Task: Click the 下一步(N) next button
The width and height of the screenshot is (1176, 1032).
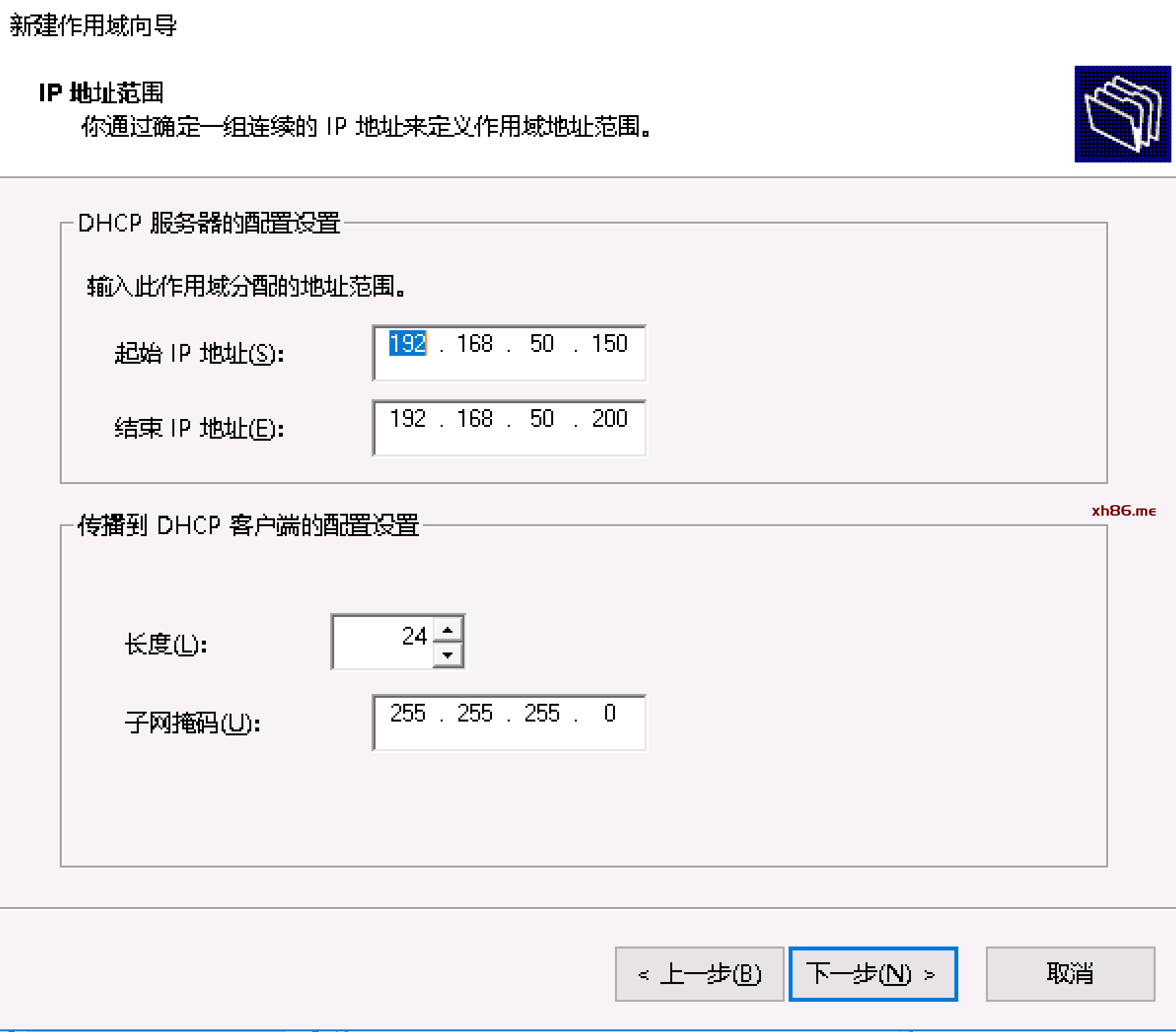Action: 873,973
